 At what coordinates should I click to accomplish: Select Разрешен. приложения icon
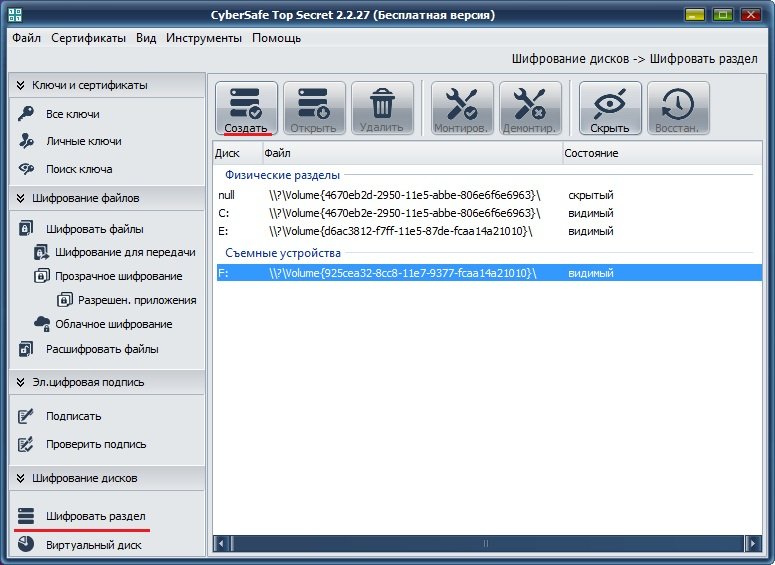[64, 300]
